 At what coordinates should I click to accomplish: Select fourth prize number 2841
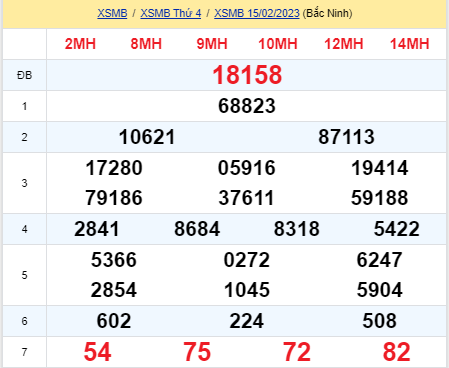(x=97, y=229)
